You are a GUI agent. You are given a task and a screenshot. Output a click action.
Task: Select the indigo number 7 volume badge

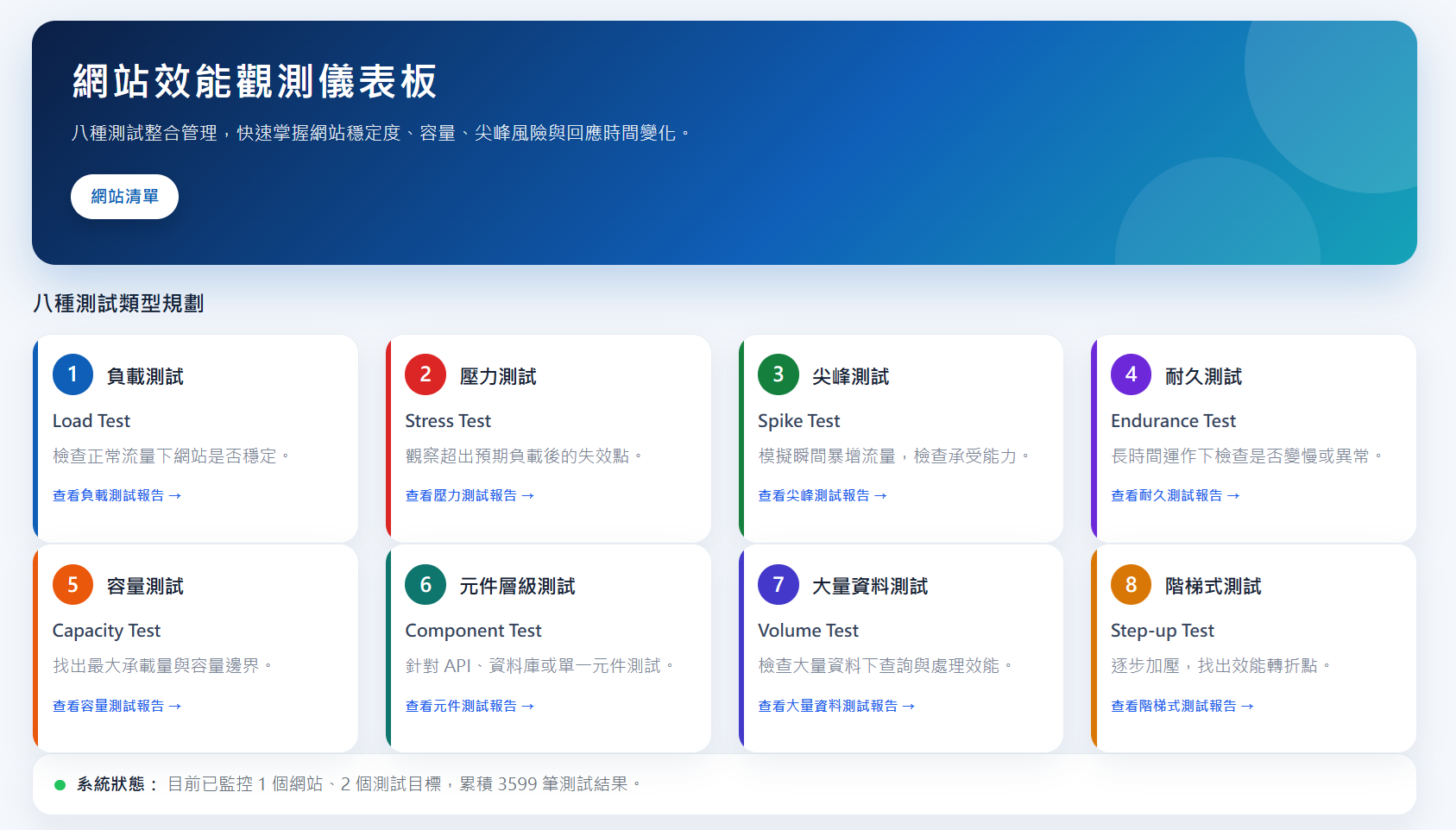778,585
